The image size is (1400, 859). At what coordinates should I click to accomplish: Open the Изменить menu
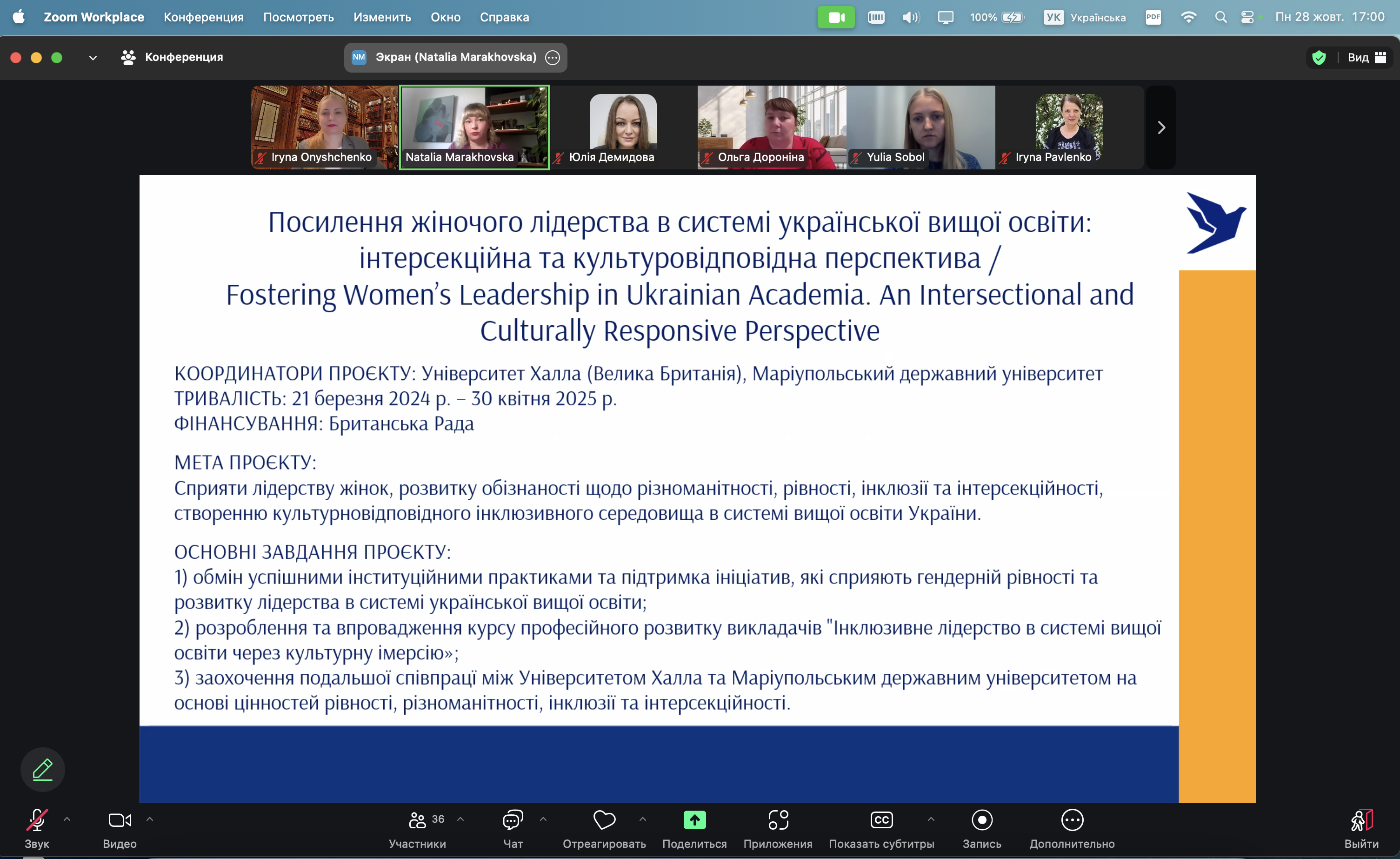coord(382,17)
